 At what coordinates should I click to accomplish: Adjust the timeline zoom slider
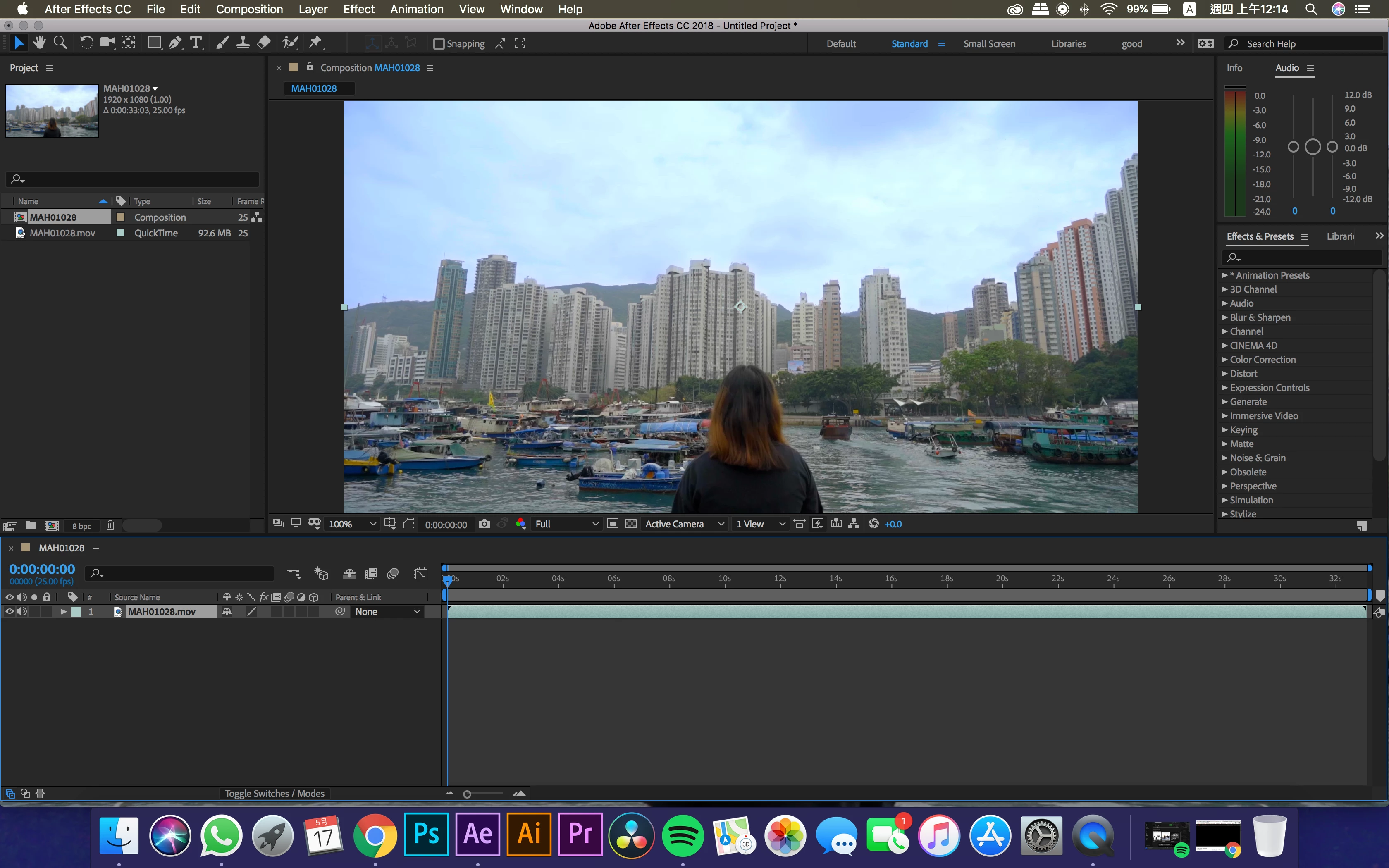point(467,794)
